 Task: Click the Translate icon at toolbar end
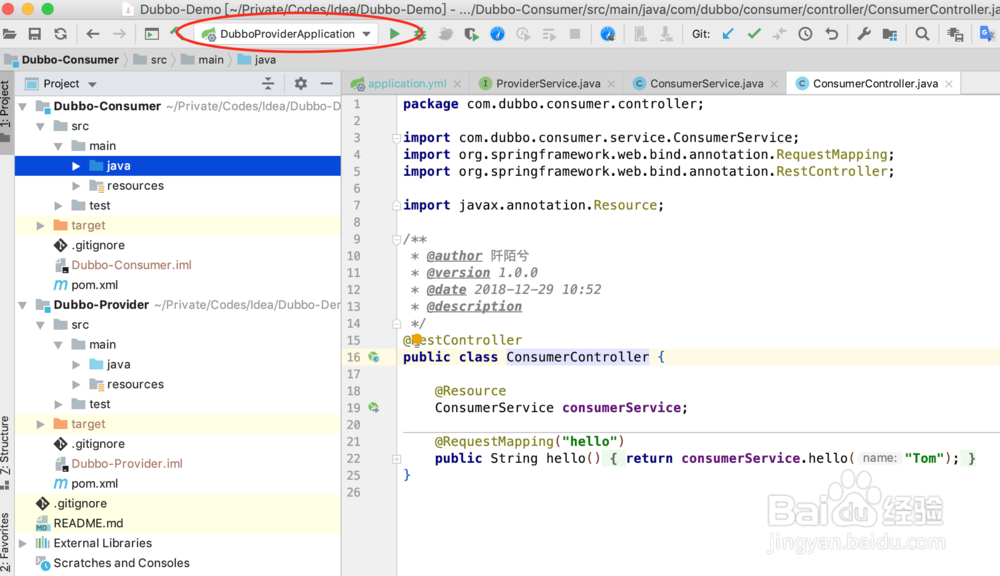pos(987,34)
